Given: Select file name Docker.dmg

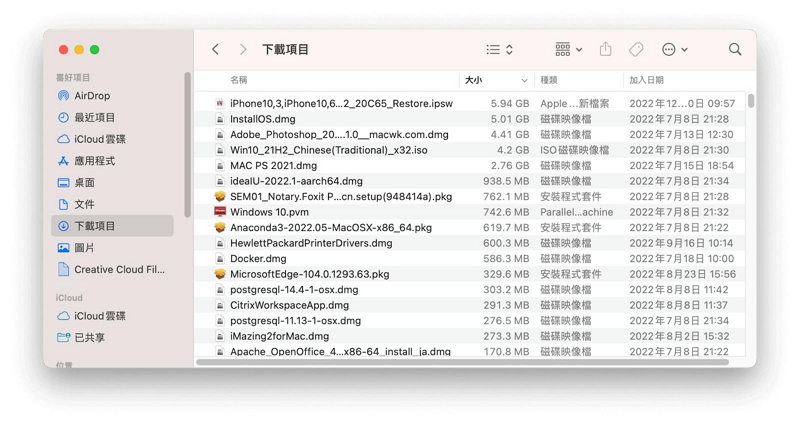Looking at the screenshot, I should click(258, 259).
